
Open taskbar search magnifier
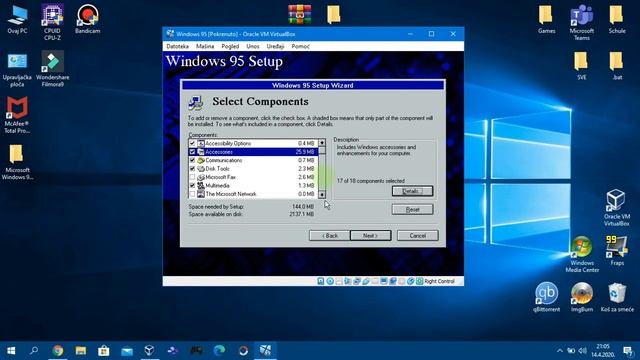[34, 351]
